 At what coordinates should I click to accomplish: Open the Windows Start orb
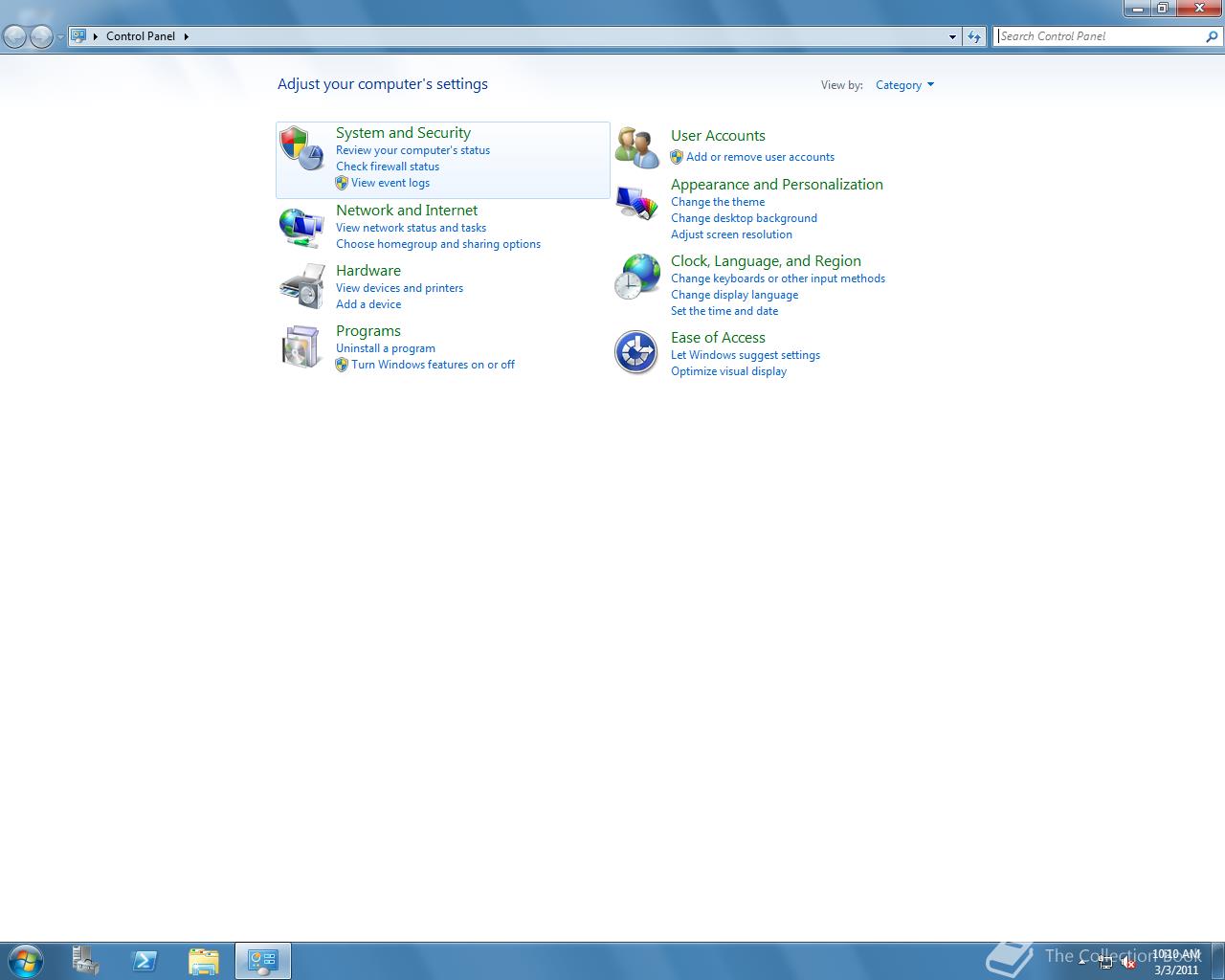tap(26, 961)
